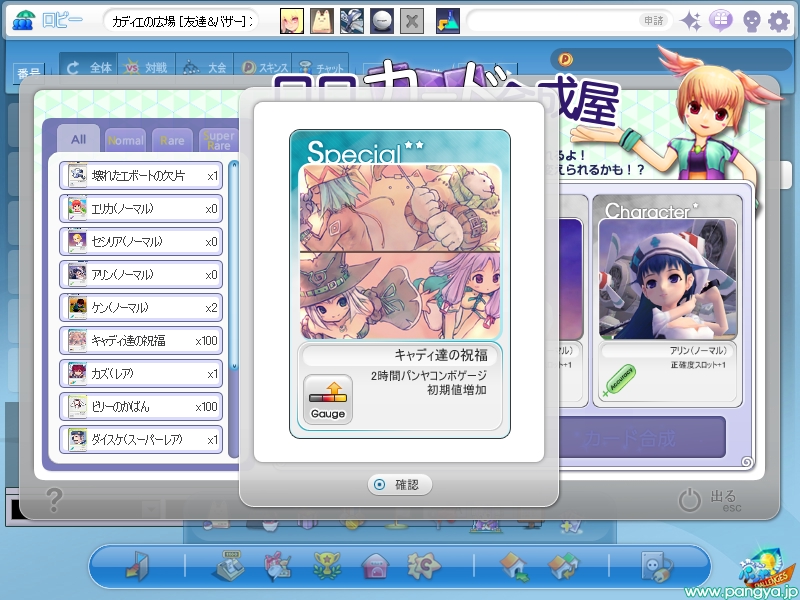The width and height of the screenshot is (800, 600).
Task: Switch to the All card tab
Action: tap(79, 139)
